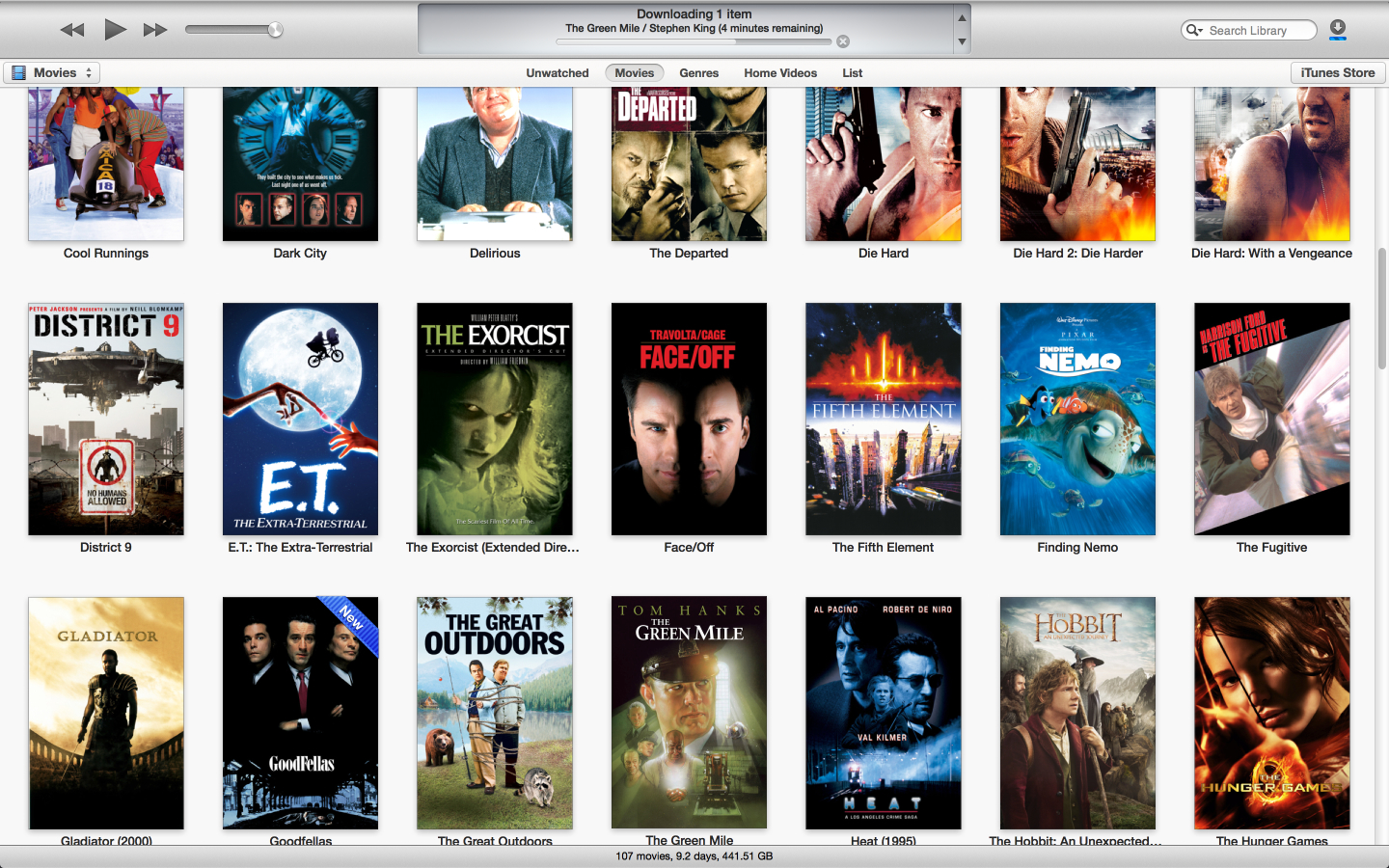Click the Search Library field
Viewport: 1389px width, 868px height.
tap(1249, 30)
